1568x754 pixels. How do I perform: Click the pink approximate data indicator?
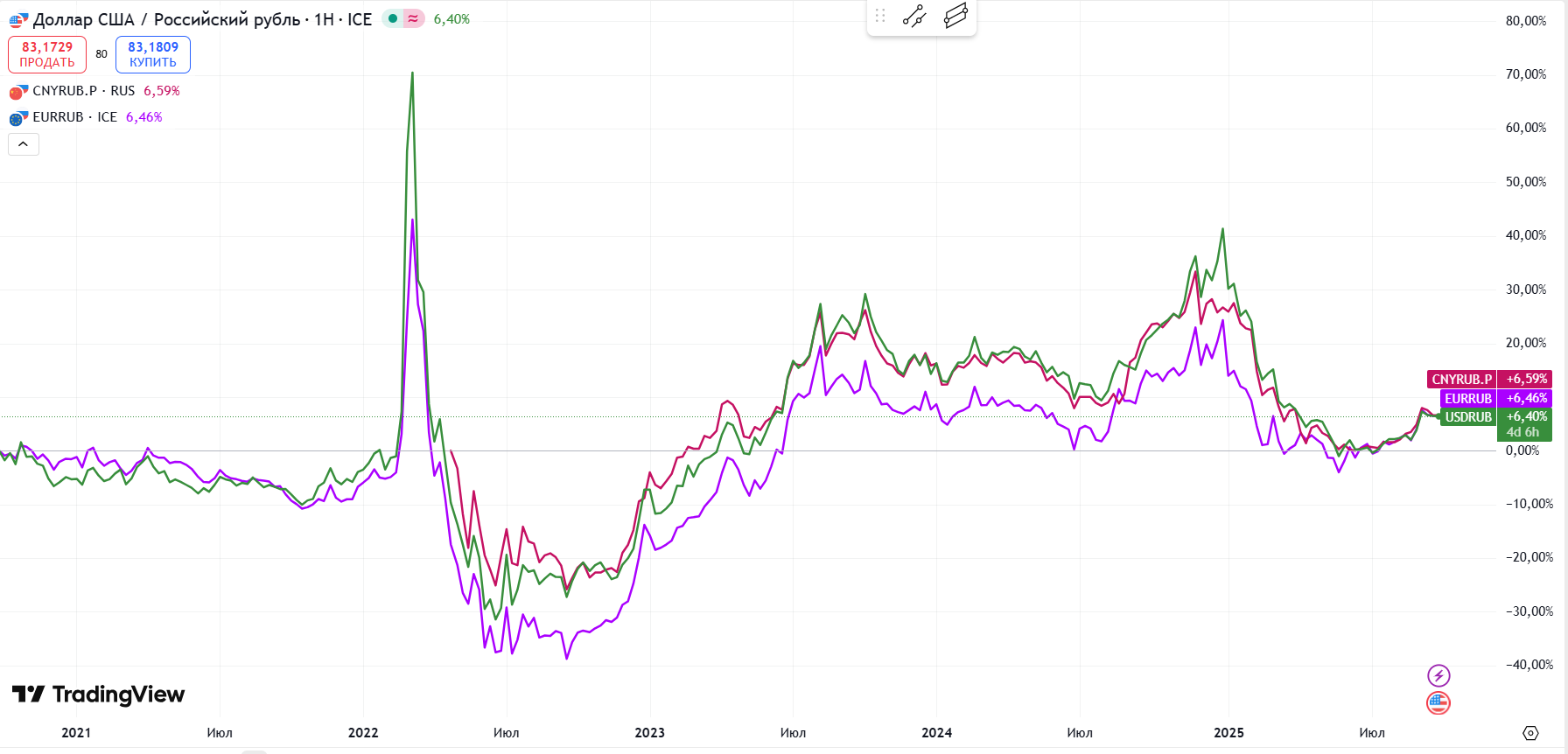tap(413, 18)
